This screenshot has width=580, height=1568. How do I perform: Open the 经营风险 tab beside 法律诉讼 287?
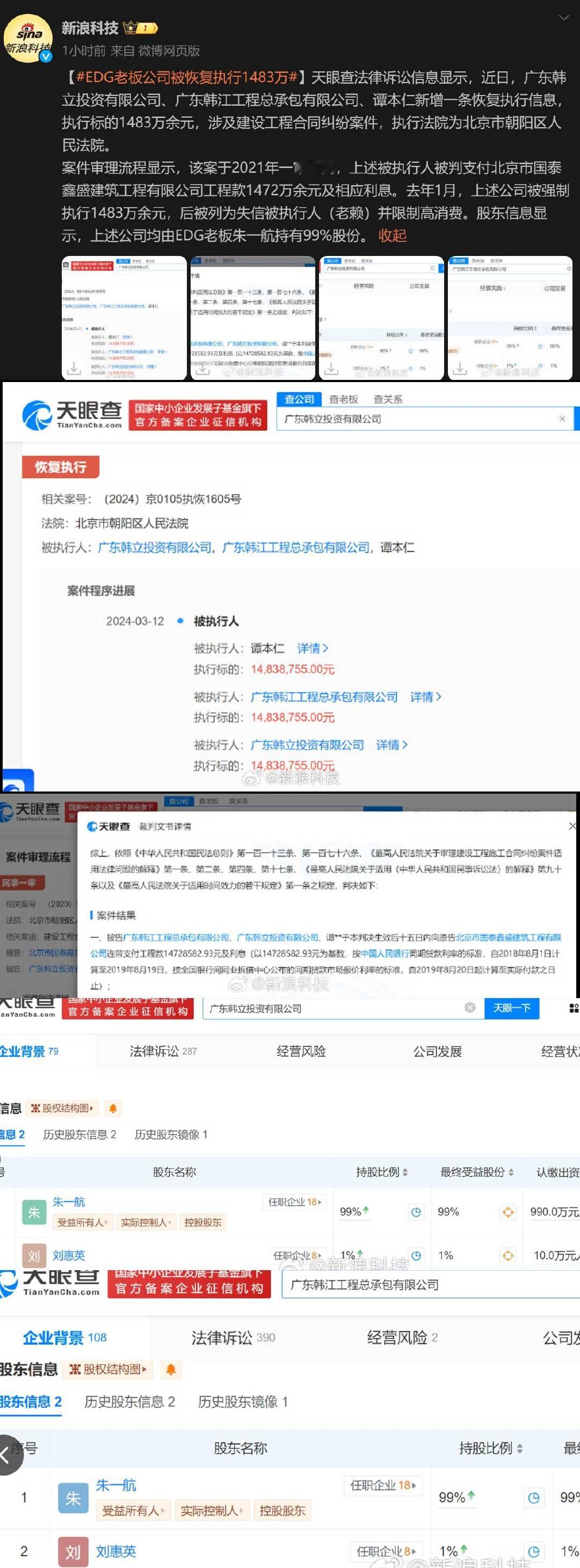(x=301, y=1051)
